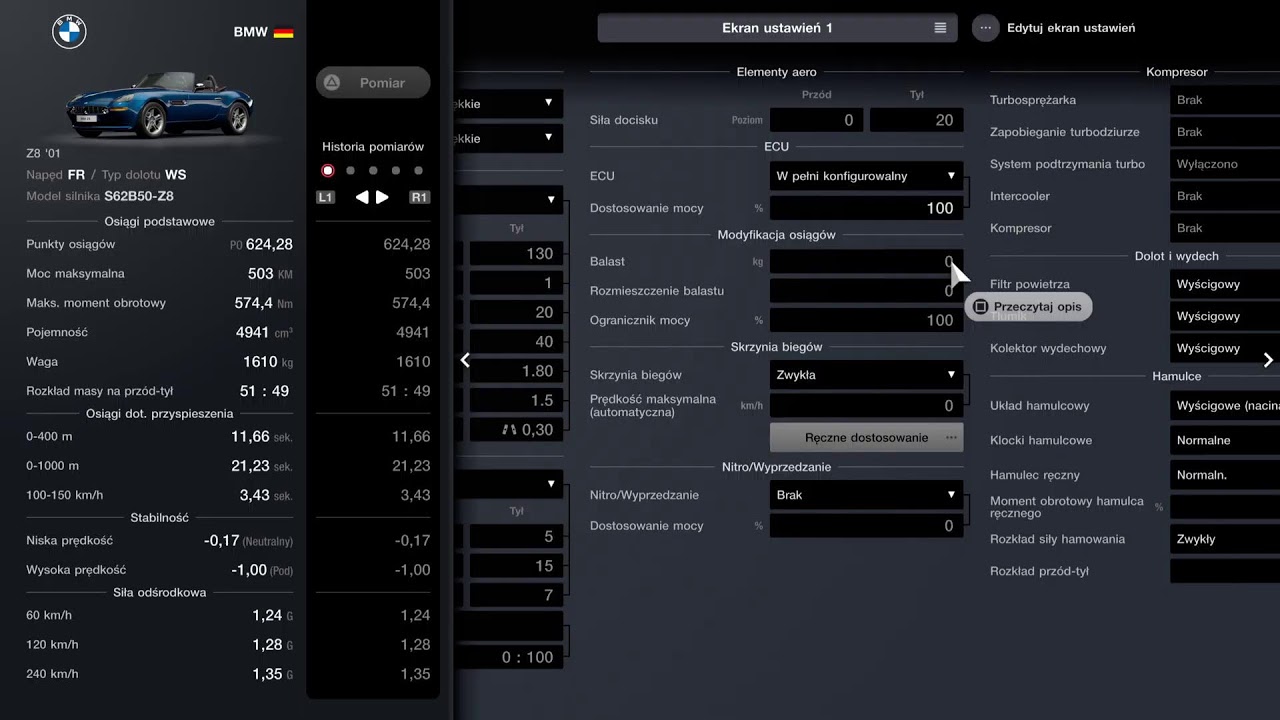The width and height of the screenshot is (1280, 720).
Task: Select the Siła docisku Przód value field
Action: tap(817, 120)
